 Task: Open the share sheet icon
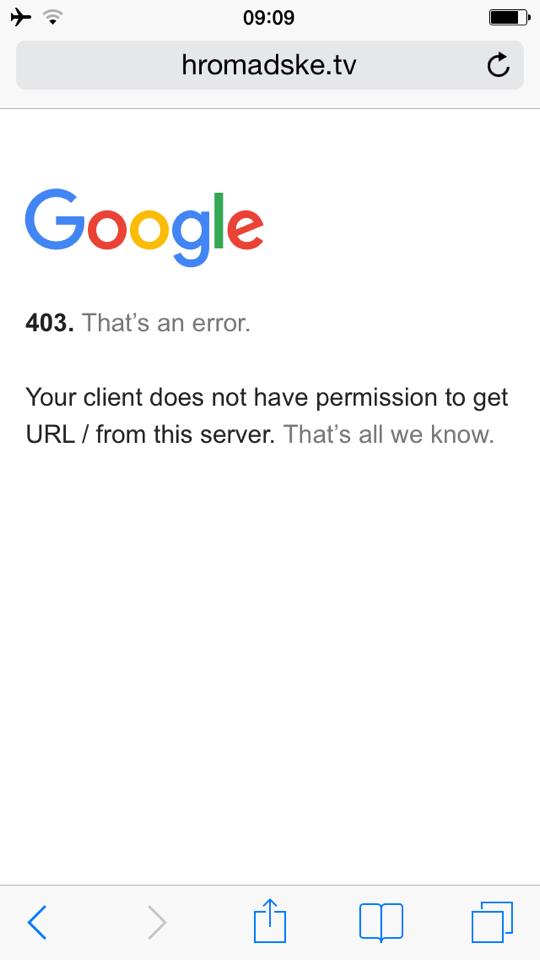pyautogui.click(x=270, y=920)
